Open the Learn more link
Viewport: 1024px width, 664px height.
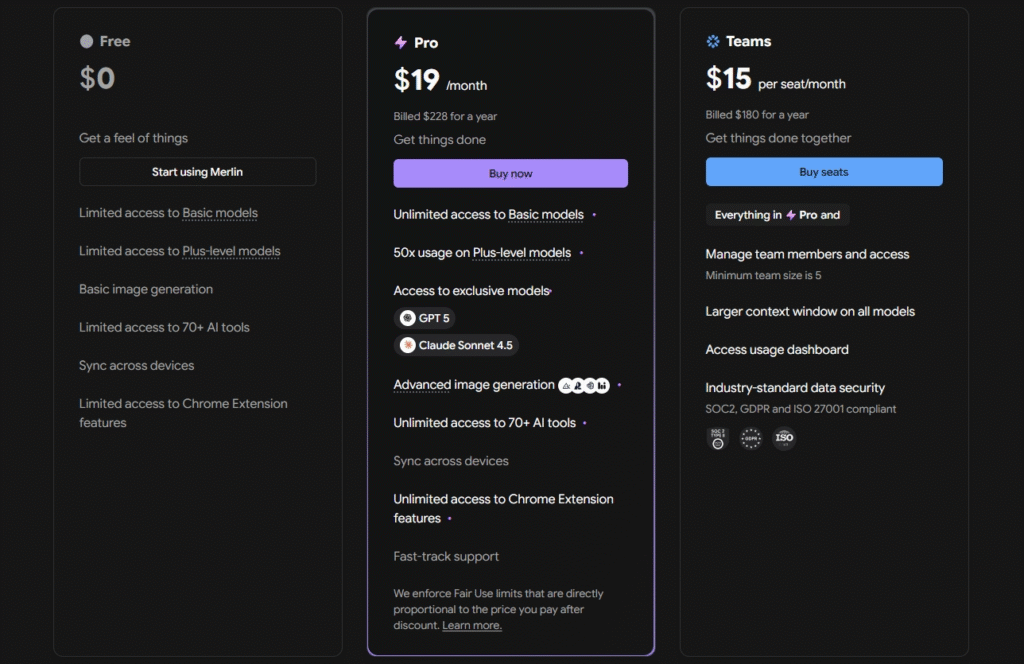(471, 625)
